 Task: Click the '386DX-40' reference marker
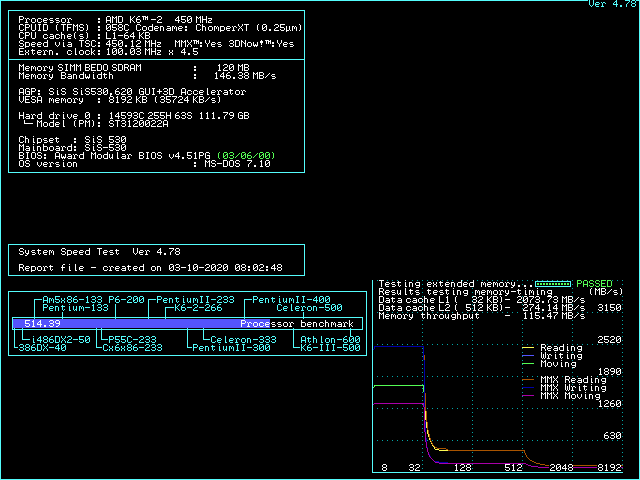42,348
